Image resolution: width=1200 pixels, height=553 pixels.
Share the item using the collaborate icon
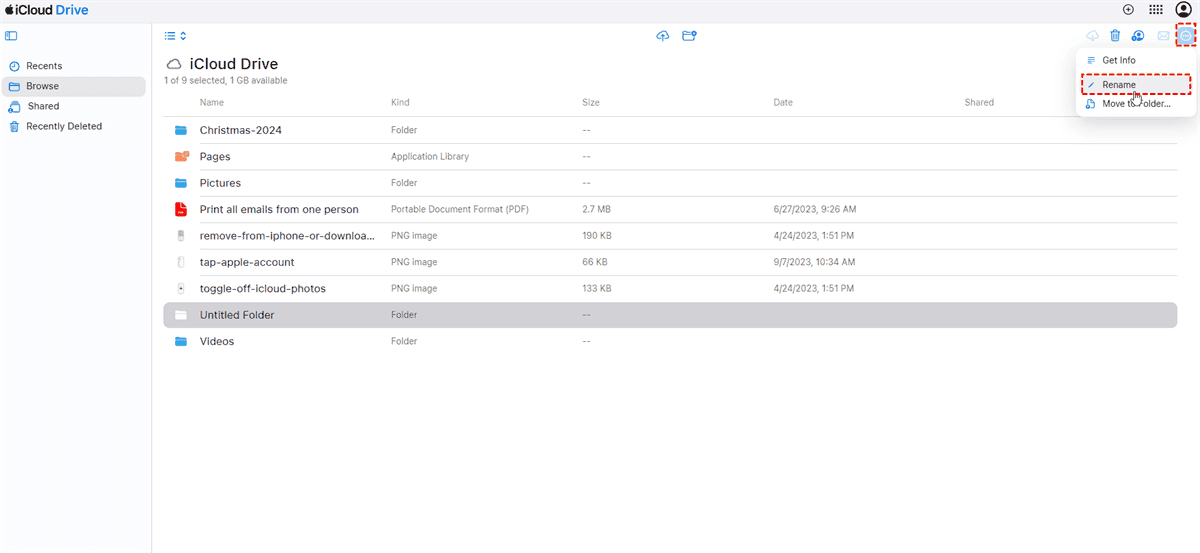(1138, 36)
